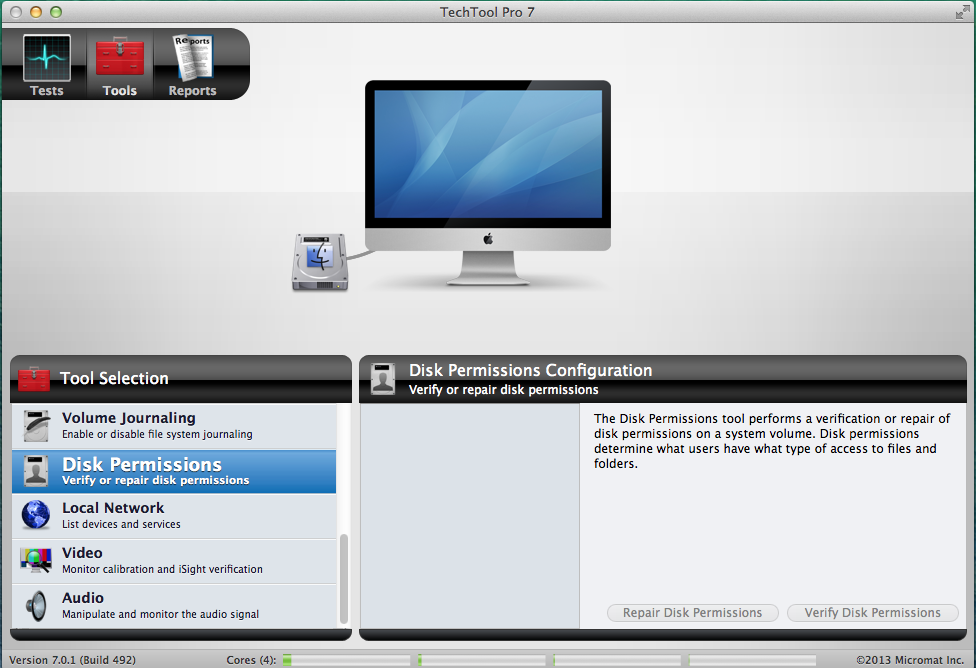Click 'Monitor calibration and iSight verification' text
Viewport: 976px width, 668px height.
[162, 569]
